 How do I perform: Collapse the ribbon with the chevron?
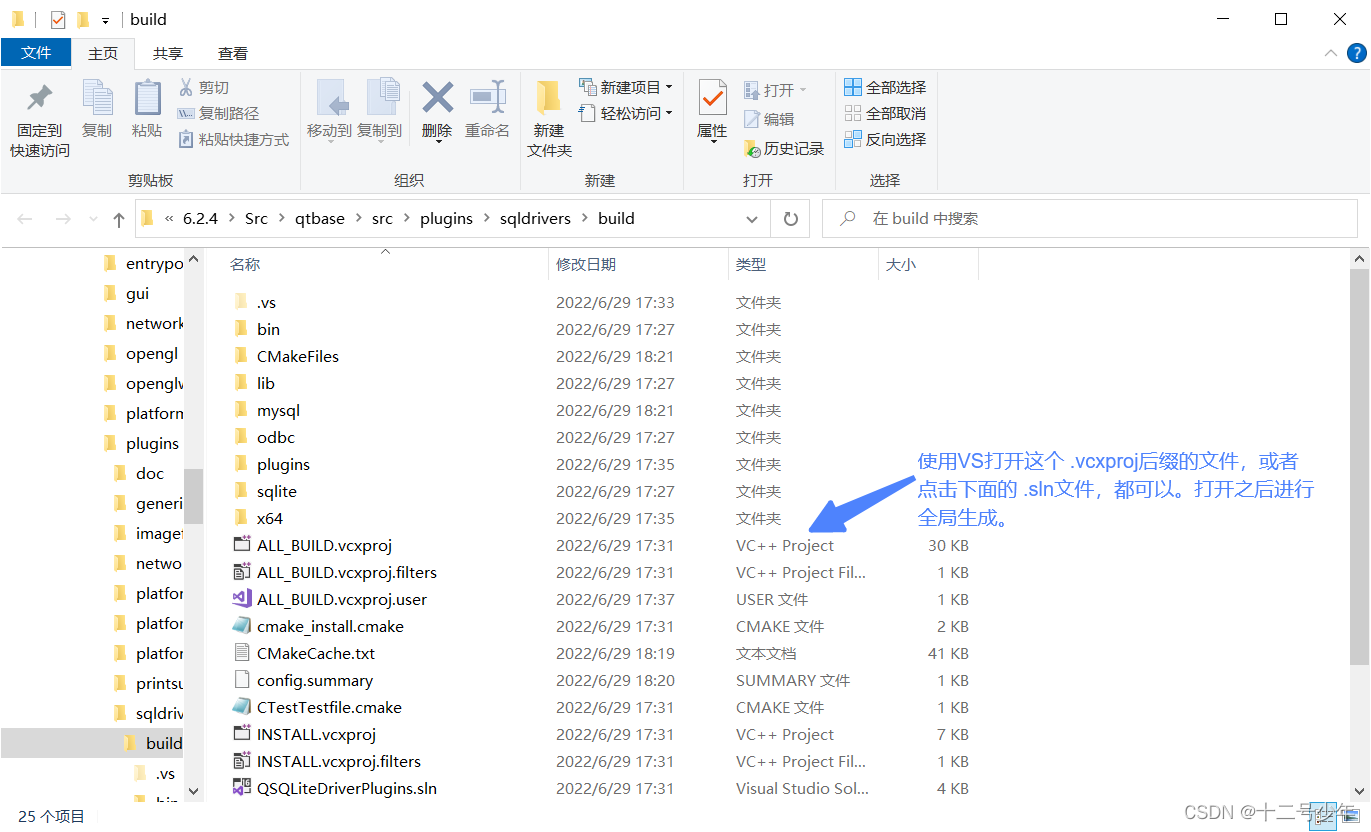click(1330, 53)
